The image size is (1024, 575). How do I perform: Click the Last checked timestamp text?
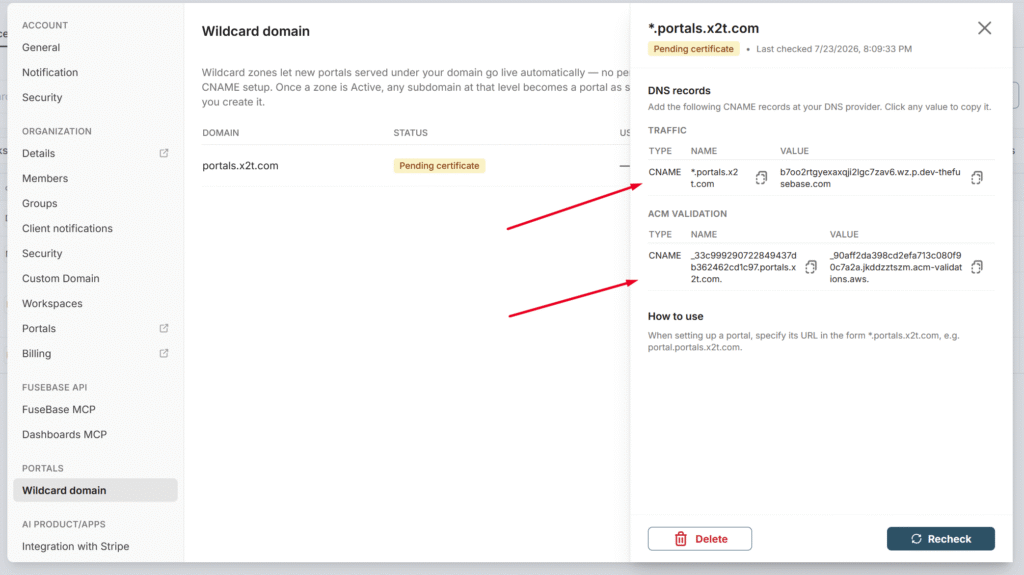(x=834, y=49)
